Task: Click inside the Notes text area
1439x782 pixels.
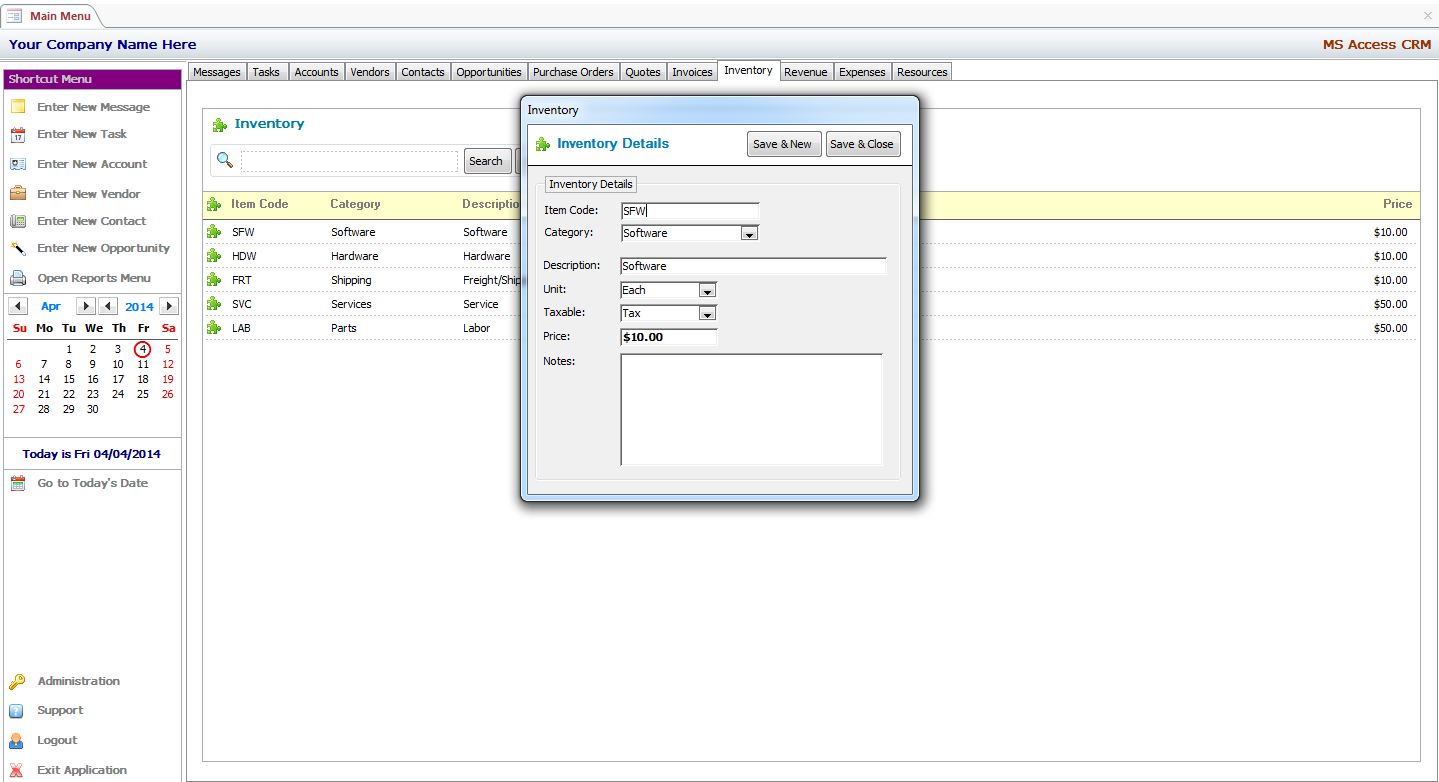Action: coord(751,409)
